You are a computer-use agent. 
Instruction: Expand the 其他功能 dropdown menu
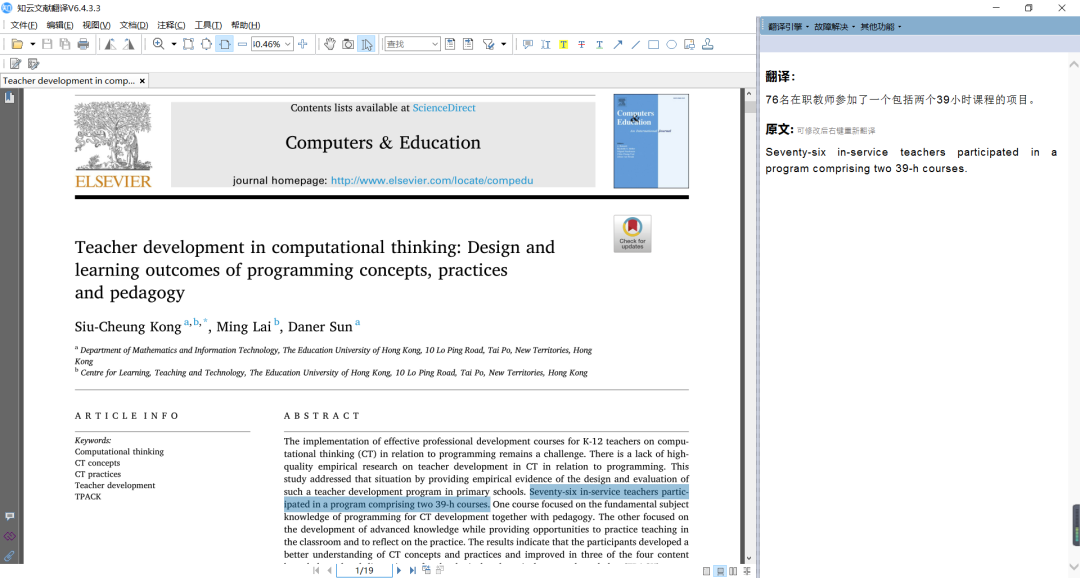click(x=880, y=27)
